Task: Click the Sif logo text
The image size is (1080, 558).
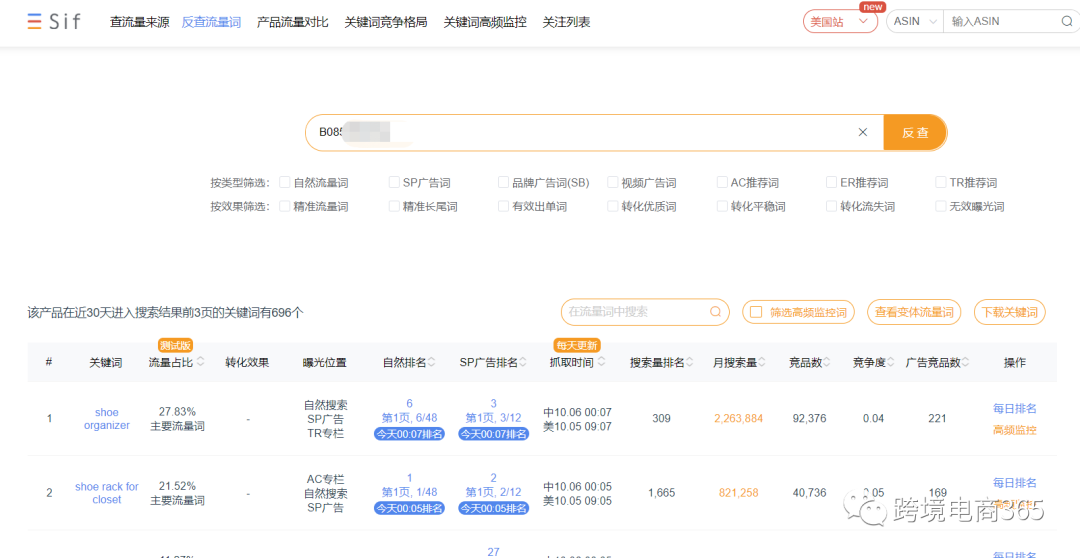Action: [x=64, y=21]
